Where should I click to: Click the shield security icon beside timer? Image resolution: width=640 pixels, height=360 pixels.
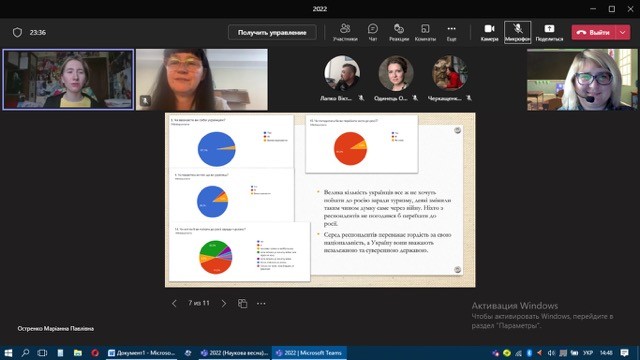tap(17, 32)
